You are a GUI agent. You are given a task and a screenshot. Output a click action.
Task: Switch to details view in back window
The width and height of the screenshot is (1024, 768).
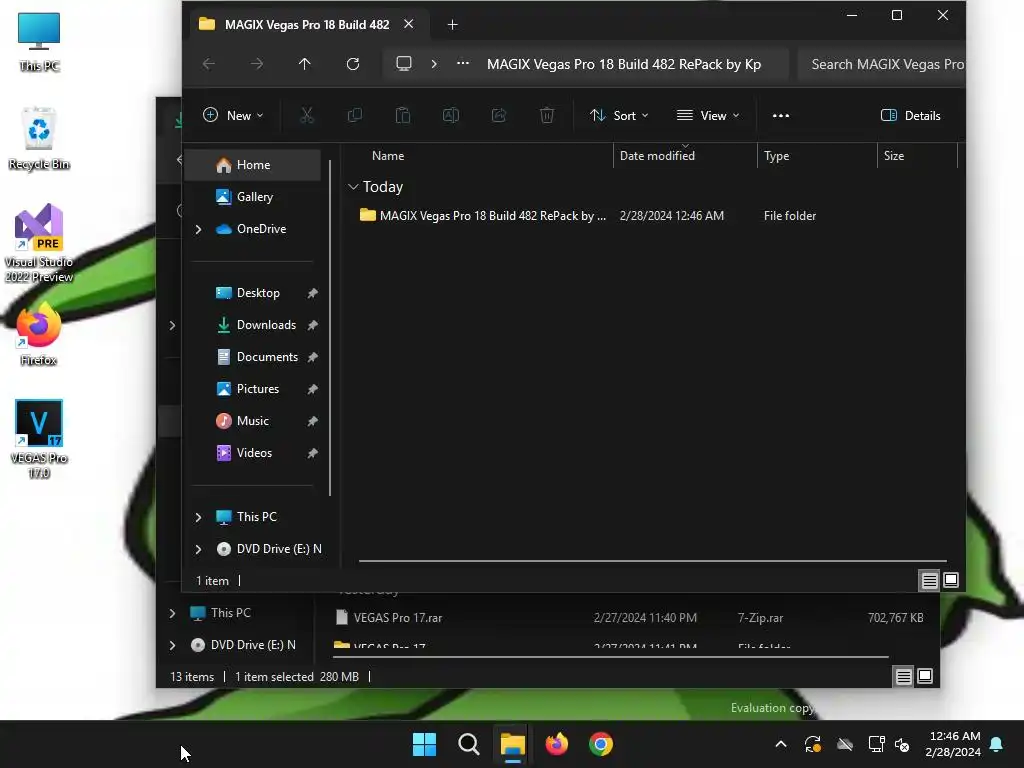[x=903, y=677]
